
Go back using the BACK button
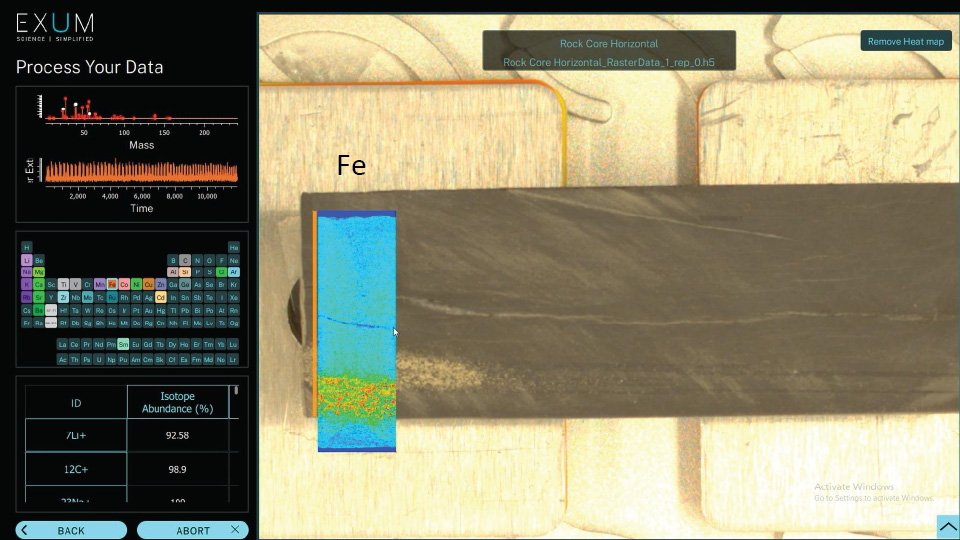coord(71,530)
